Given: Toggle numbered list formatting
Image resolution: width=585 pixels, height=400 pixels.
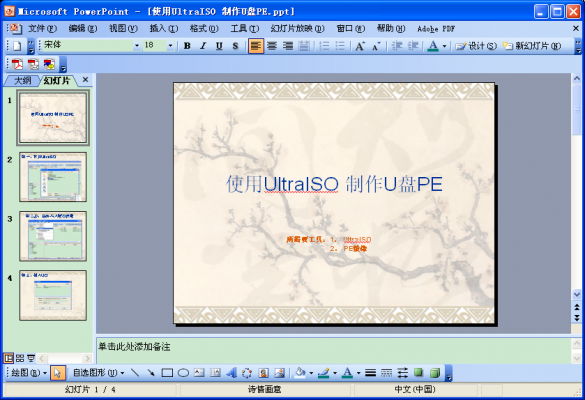Looking at the screenshot, I should 325,46.
